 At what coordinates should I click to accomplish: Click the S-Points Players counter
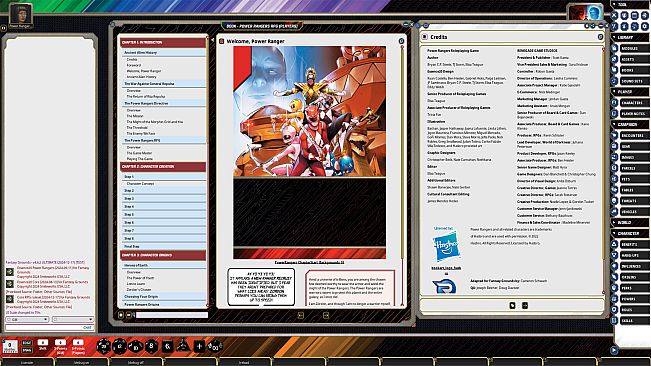(78, 343)
